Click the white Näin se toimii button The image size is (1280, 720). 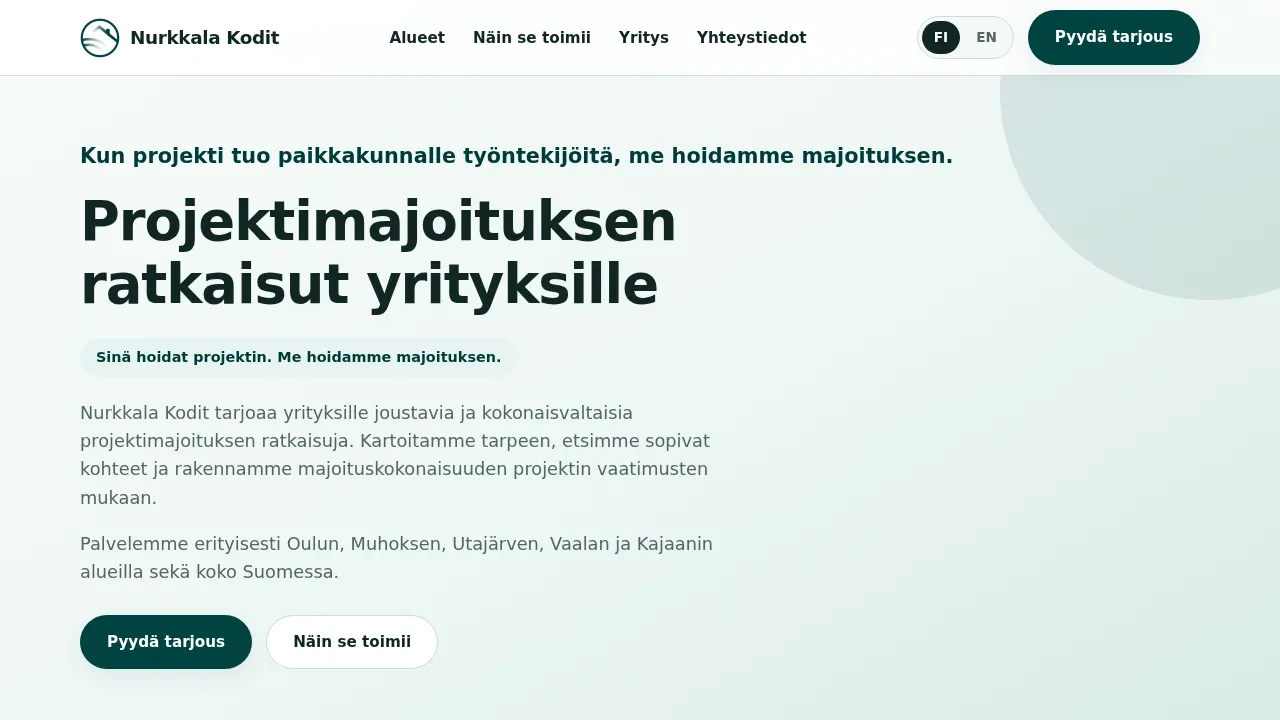[352, 642]
